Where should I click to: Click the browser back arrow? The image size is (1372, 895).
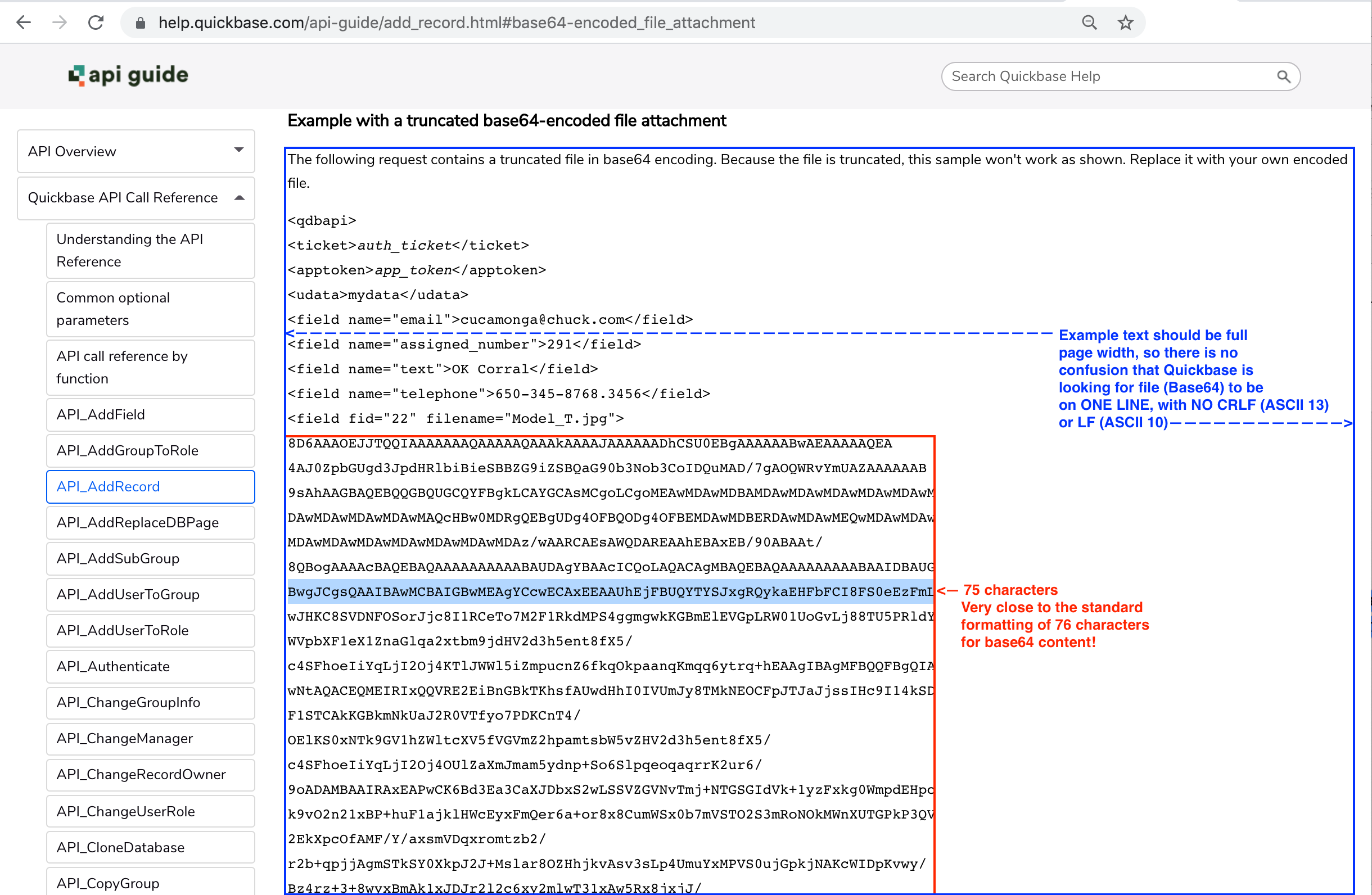(x=24, y=22)
